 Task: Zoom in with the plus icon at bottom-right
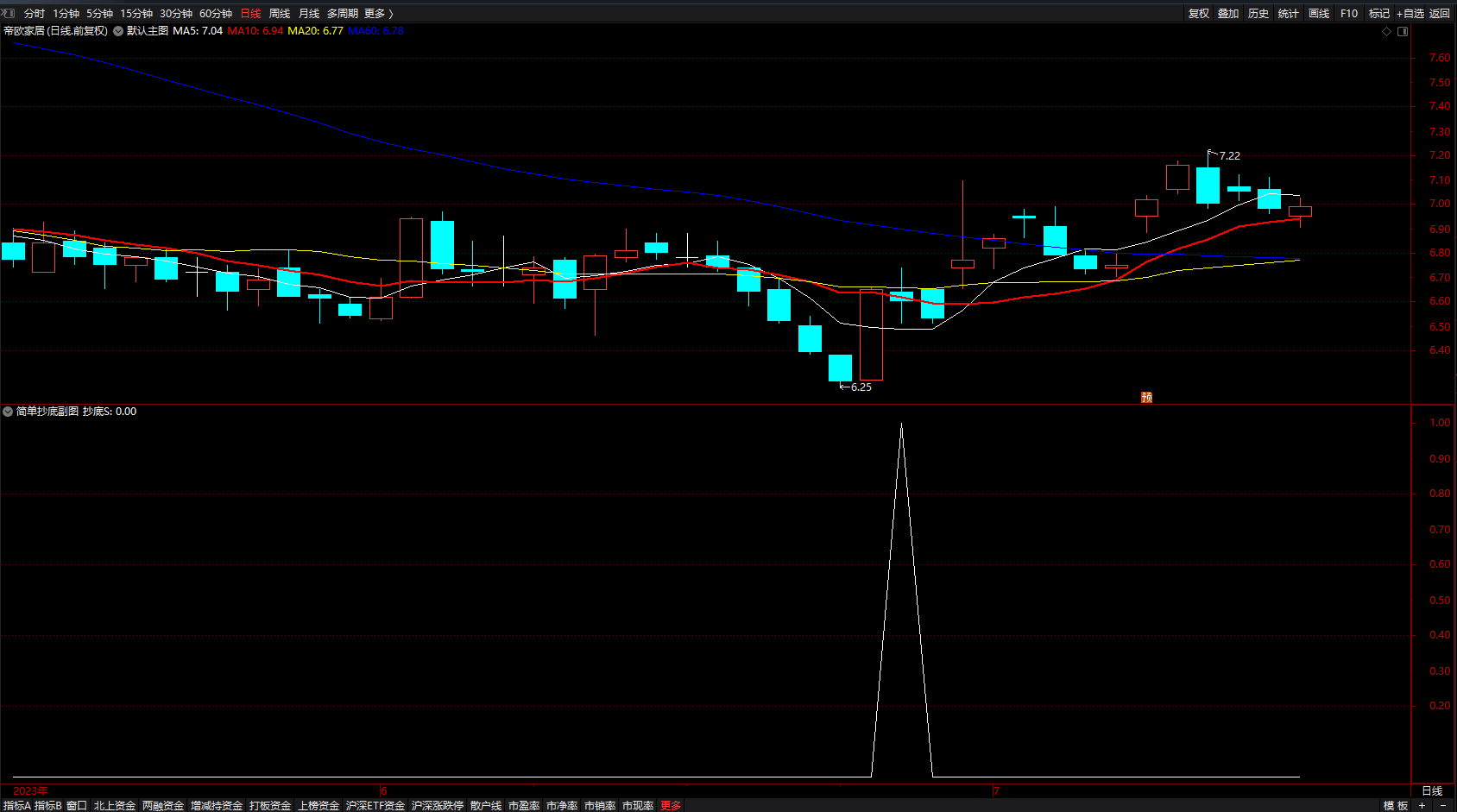[x=1422, y=805]
